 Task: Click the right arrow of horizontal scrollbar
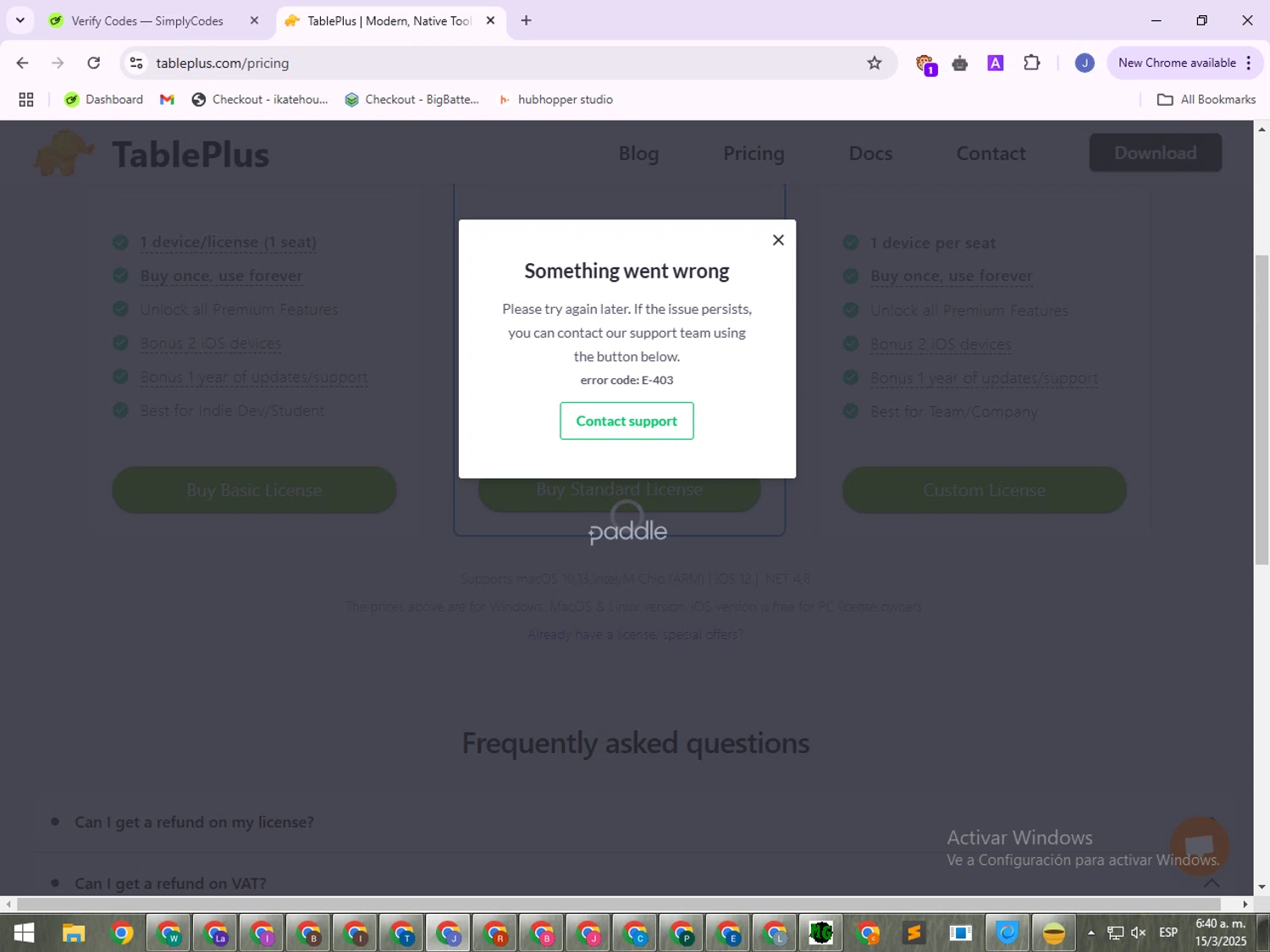(1245, 904)
